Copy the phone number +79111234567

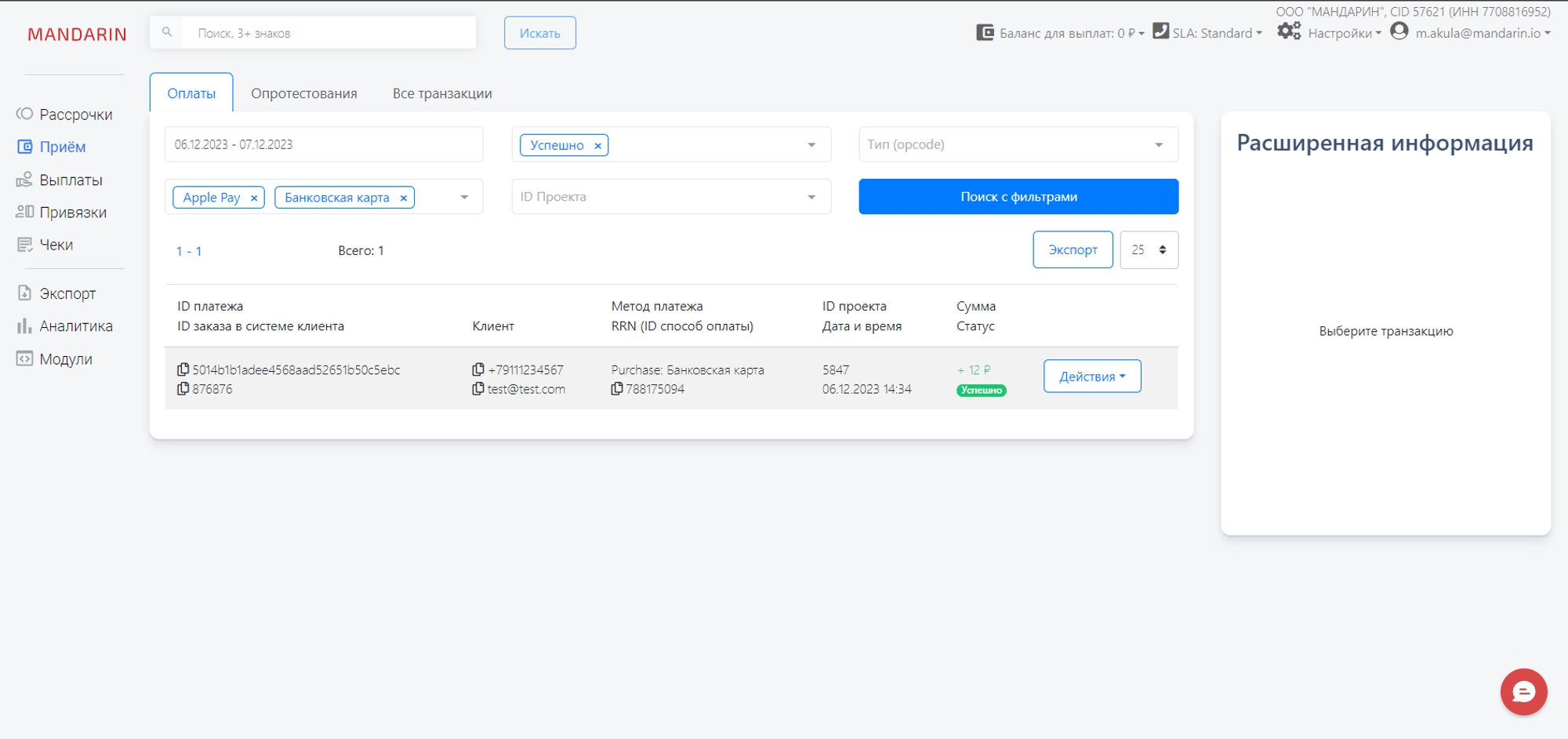tap(477, 369)
